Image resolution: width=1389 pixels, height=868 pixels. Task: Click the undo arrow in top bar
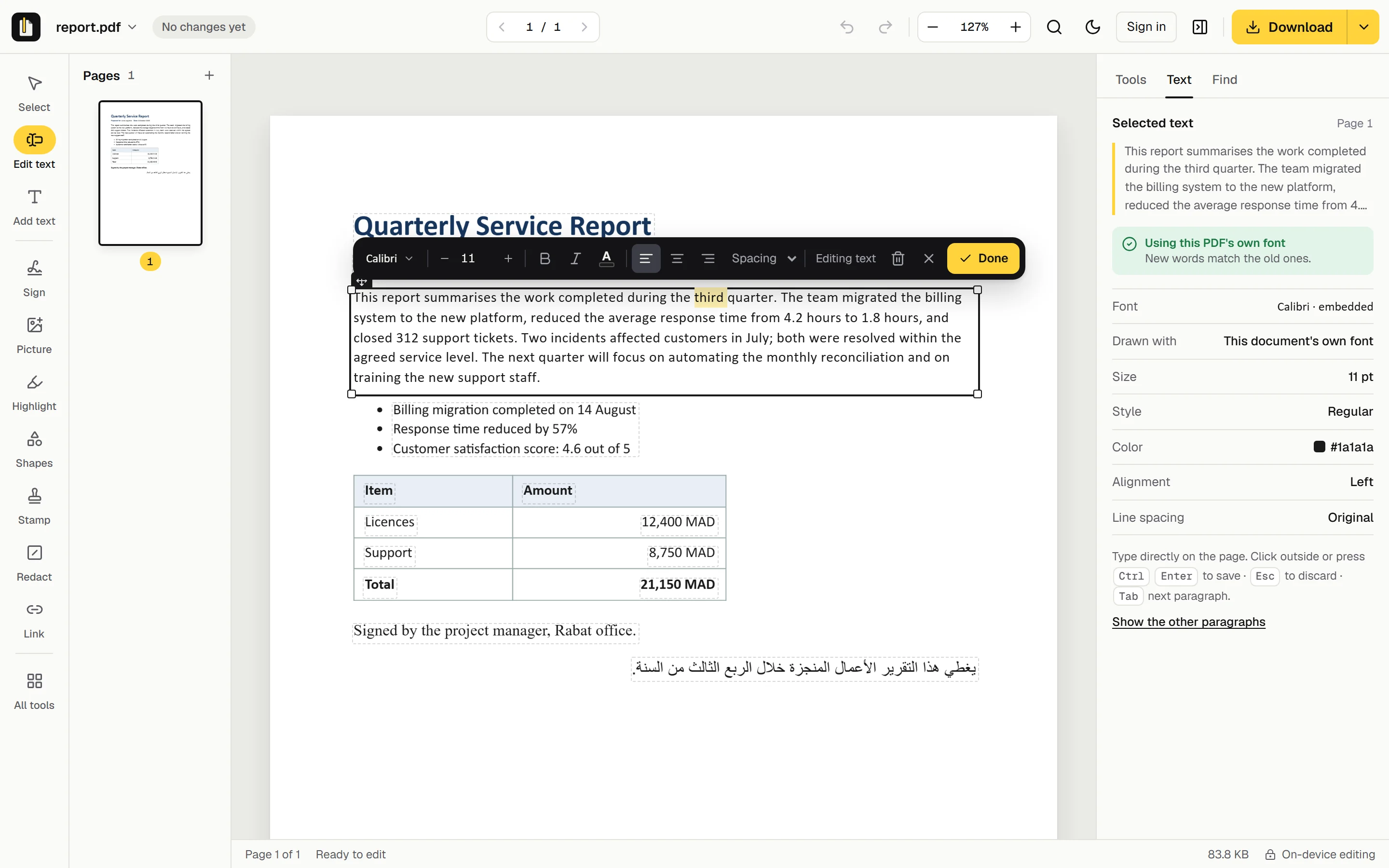coord(846,27)
